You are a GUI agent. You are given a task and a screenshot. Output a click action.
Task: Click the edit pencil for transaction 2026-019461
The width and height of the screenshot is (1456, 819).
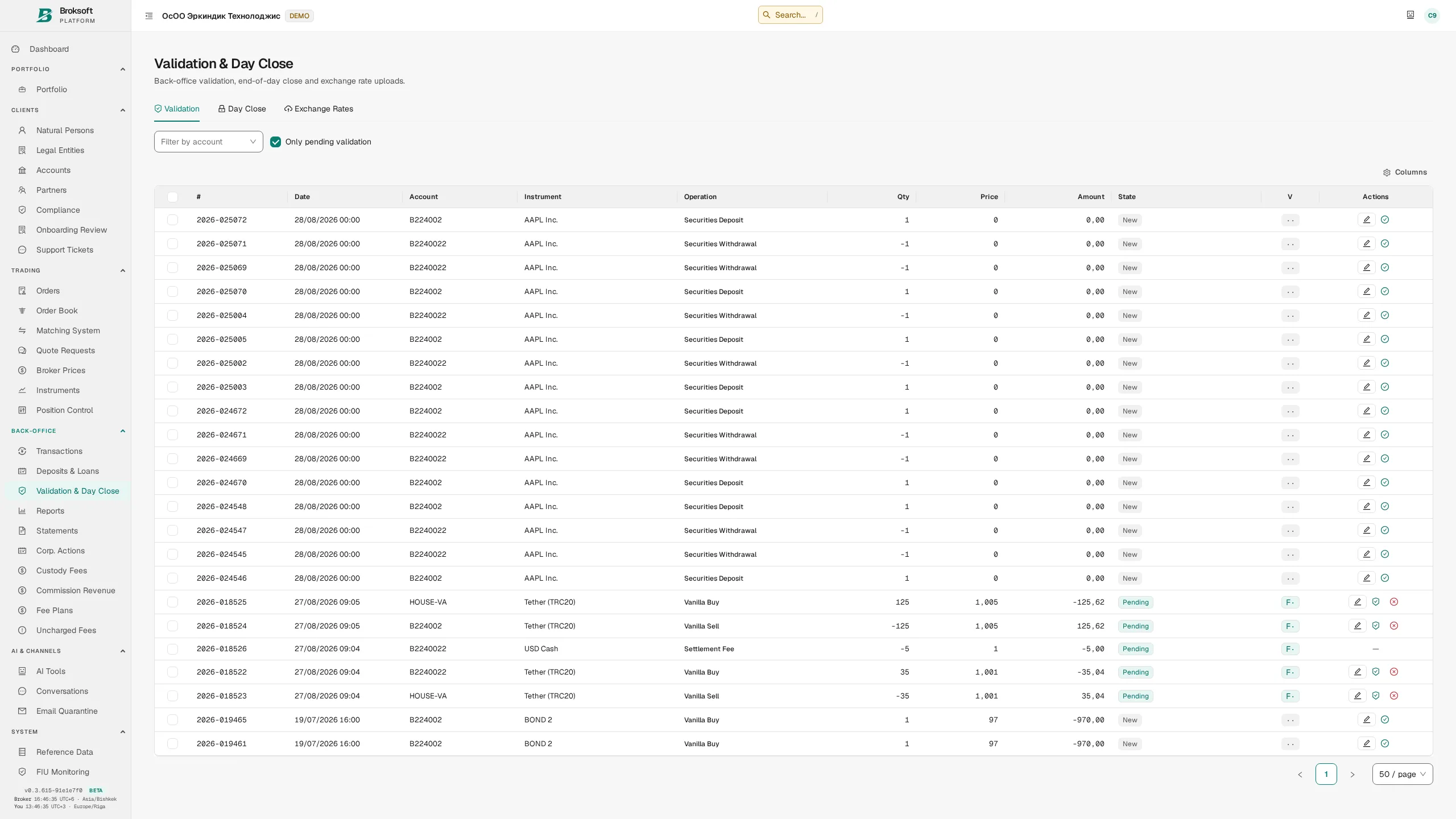click(1366, 743)
